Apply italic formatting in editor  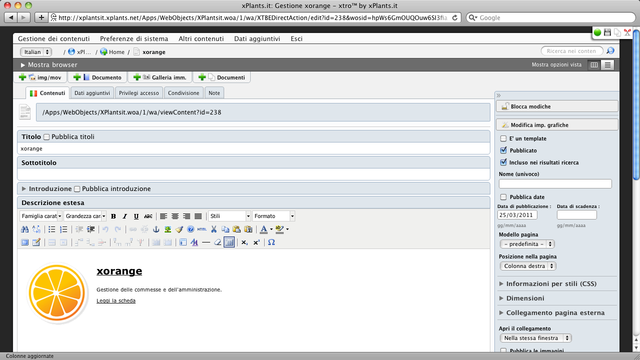tap(125, 216)
